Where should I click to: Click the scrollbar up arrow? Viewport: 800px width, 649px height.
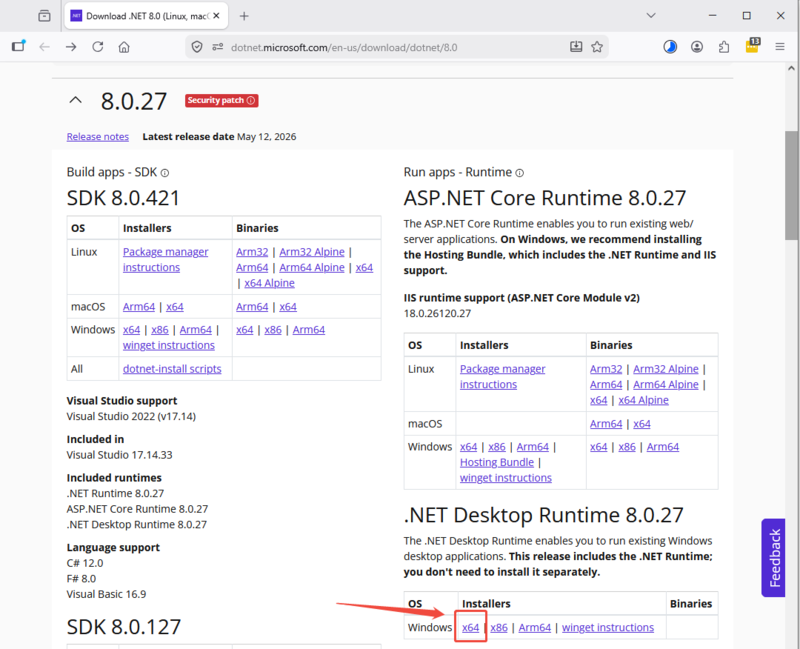791,68
